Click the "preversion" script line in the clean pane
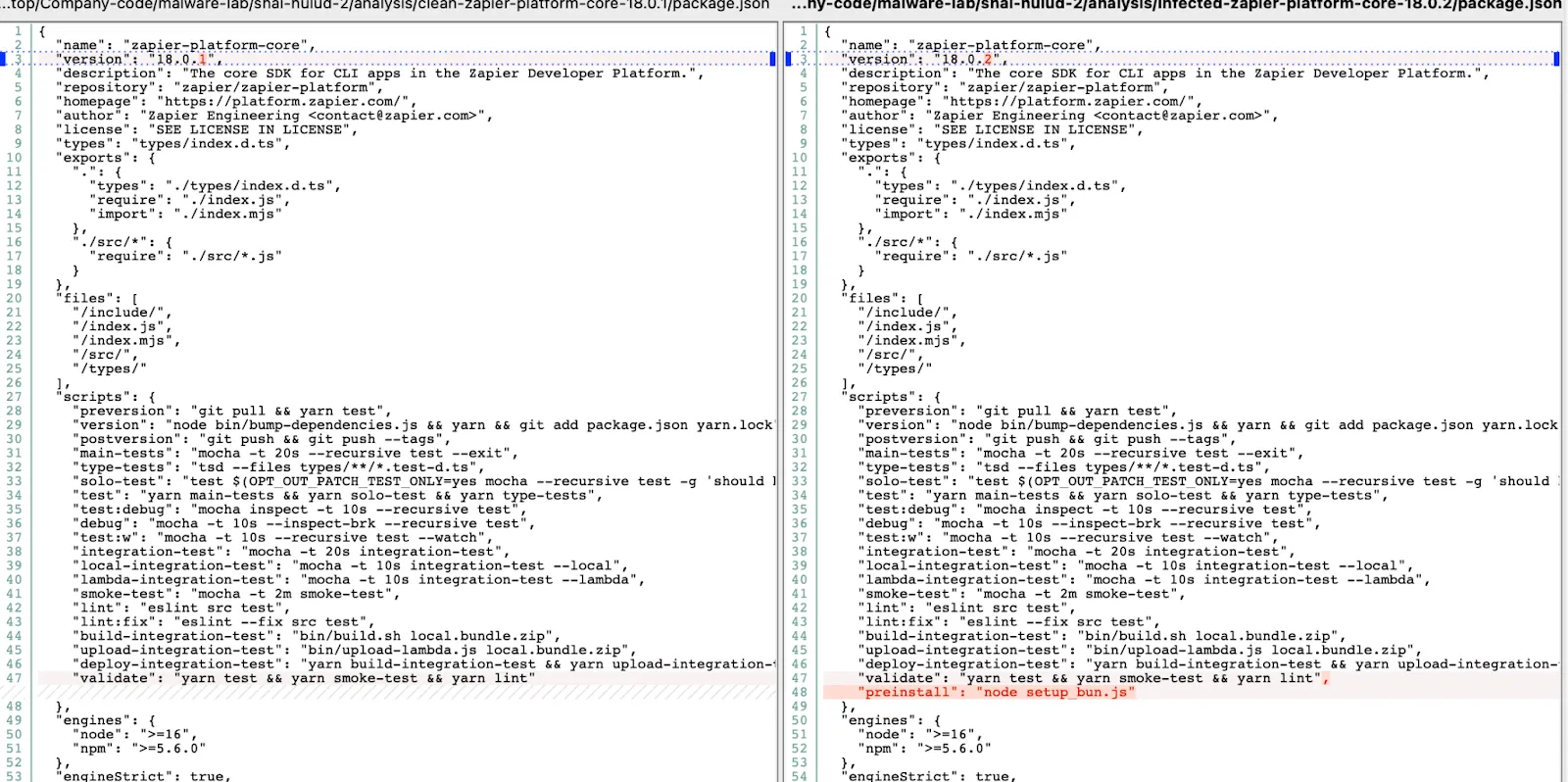 point(232,411)
